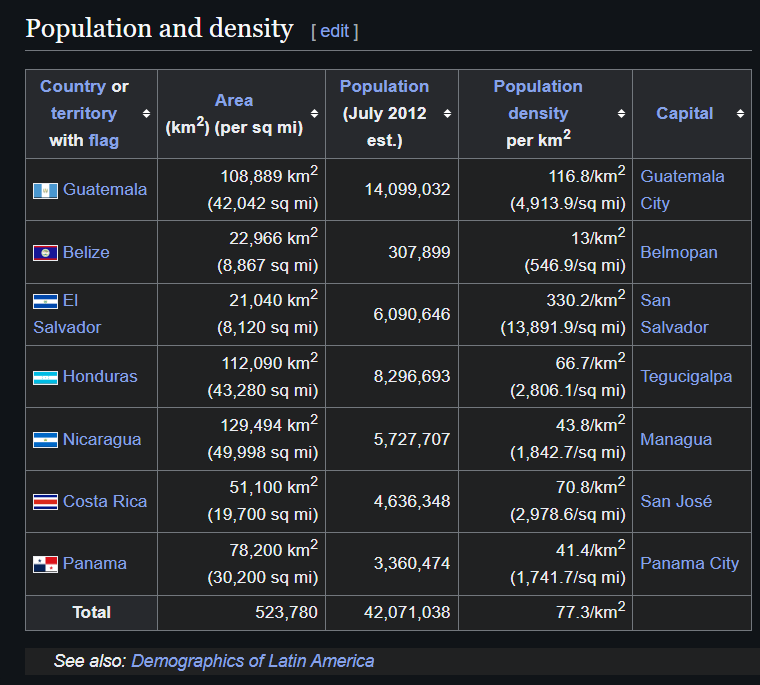
Task: Click Nicaragua area 129,494 km²
Action: click(x=269, y=424)
